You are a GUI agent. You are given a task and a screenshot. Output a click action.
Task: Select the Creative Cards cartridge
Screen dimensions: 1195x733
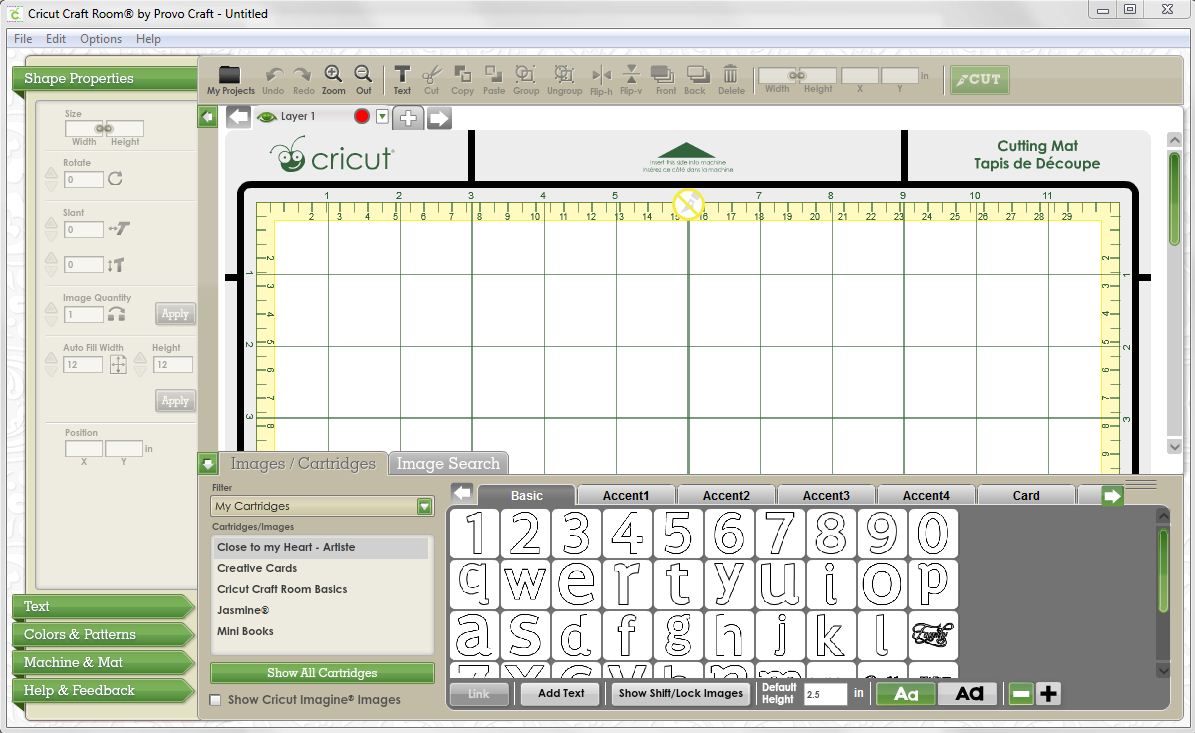257,568
